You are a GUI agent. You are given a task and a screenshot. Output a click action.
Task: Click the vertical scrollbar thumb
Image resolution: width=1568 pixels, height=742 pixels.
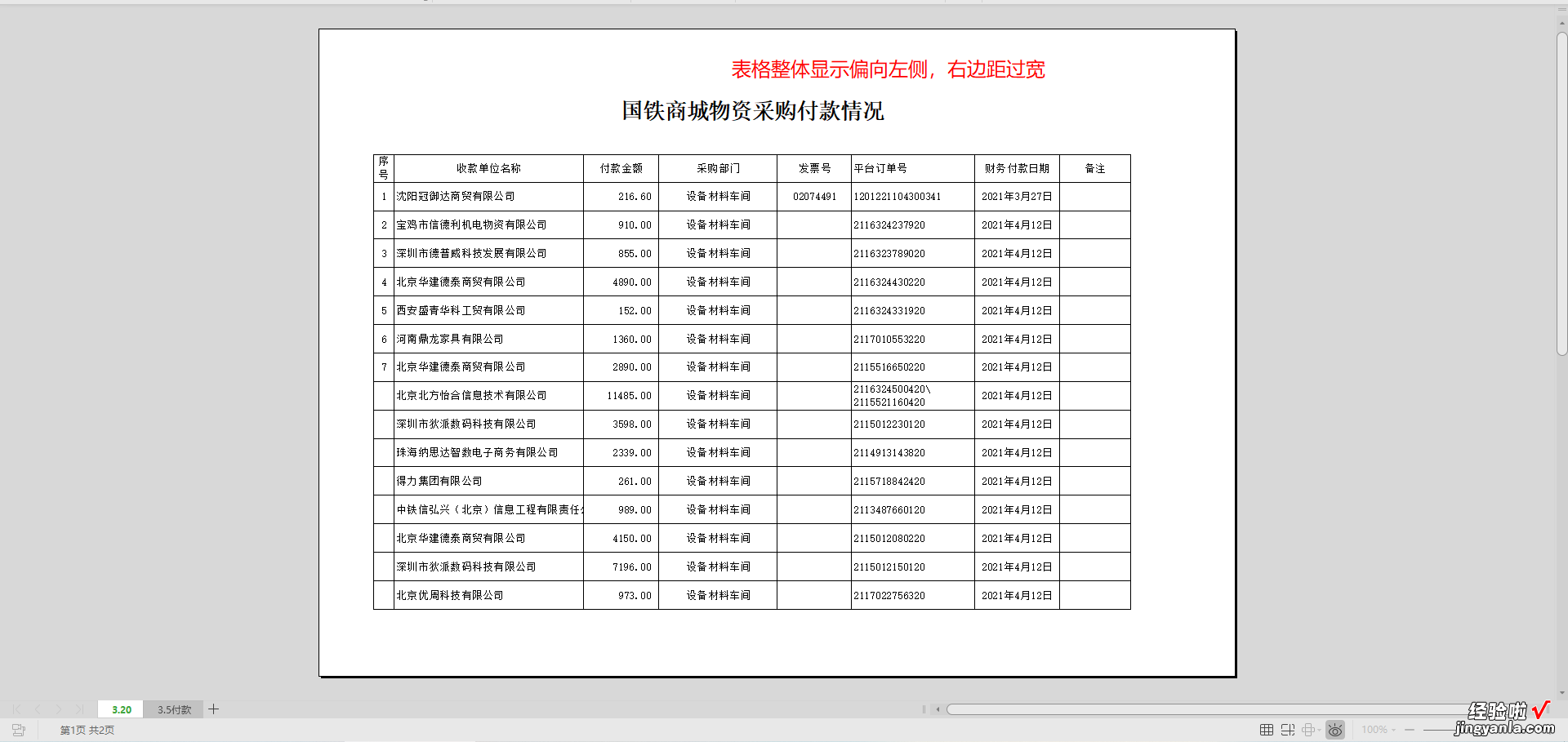point(1561,194)
